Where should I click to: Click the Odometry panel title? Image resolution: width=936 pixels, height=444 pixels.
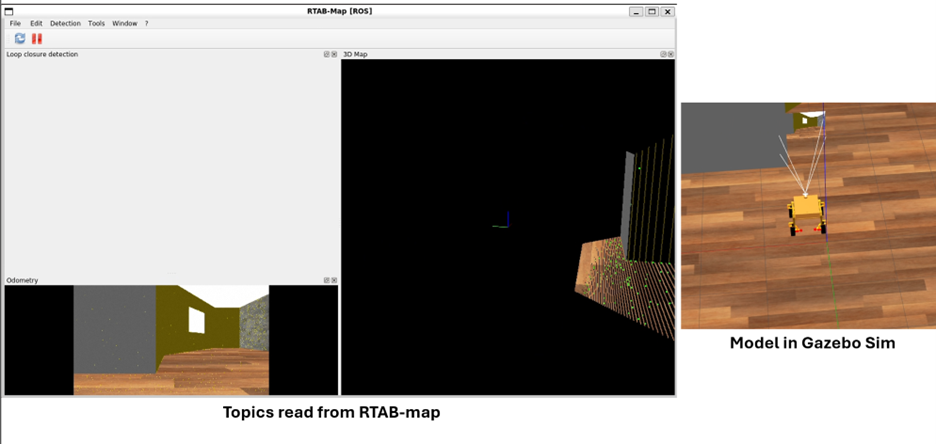[22, 280]
